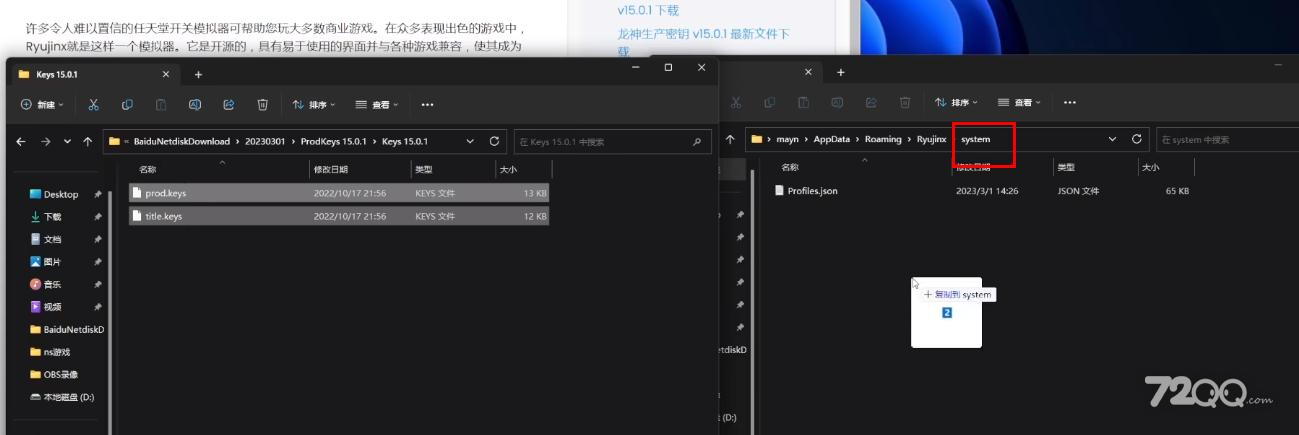This screenshot has width=1299, height=435.
Task: Click Delete trash icon in system window
Action: [905, 102]
